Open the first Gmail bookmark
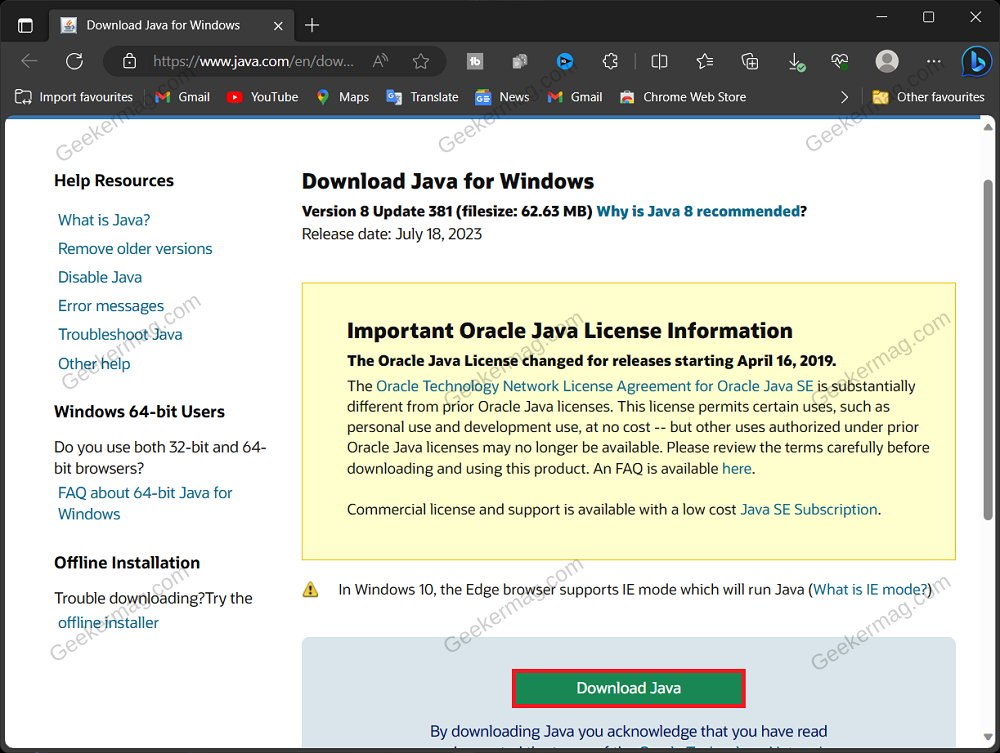 coord(182,97)
